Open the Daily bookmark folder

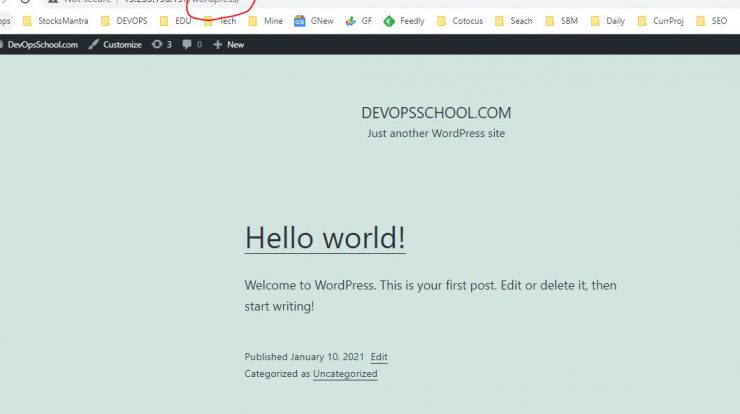click(608, 21)
